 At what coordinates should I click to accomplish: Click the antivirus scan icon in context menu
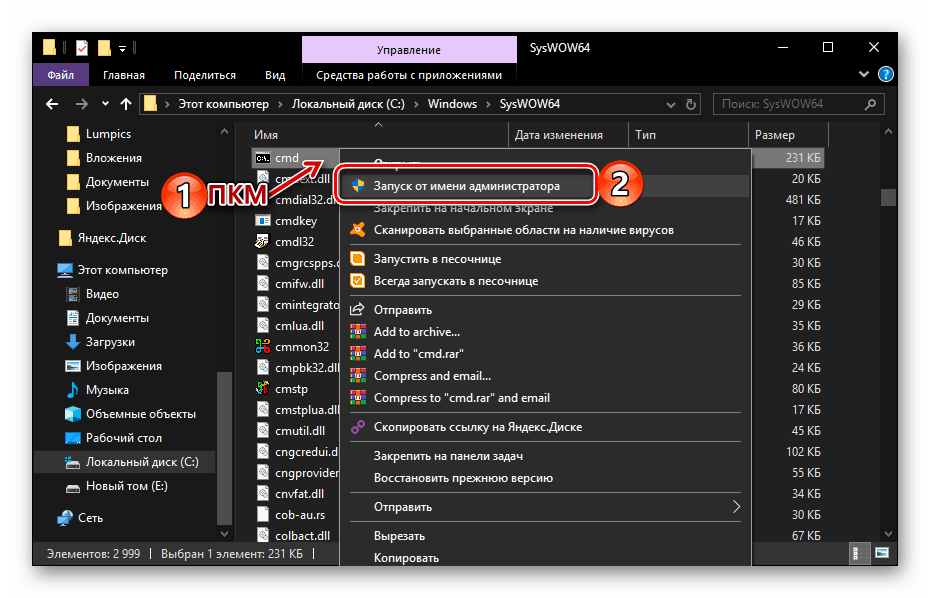[x=358, y=230]
